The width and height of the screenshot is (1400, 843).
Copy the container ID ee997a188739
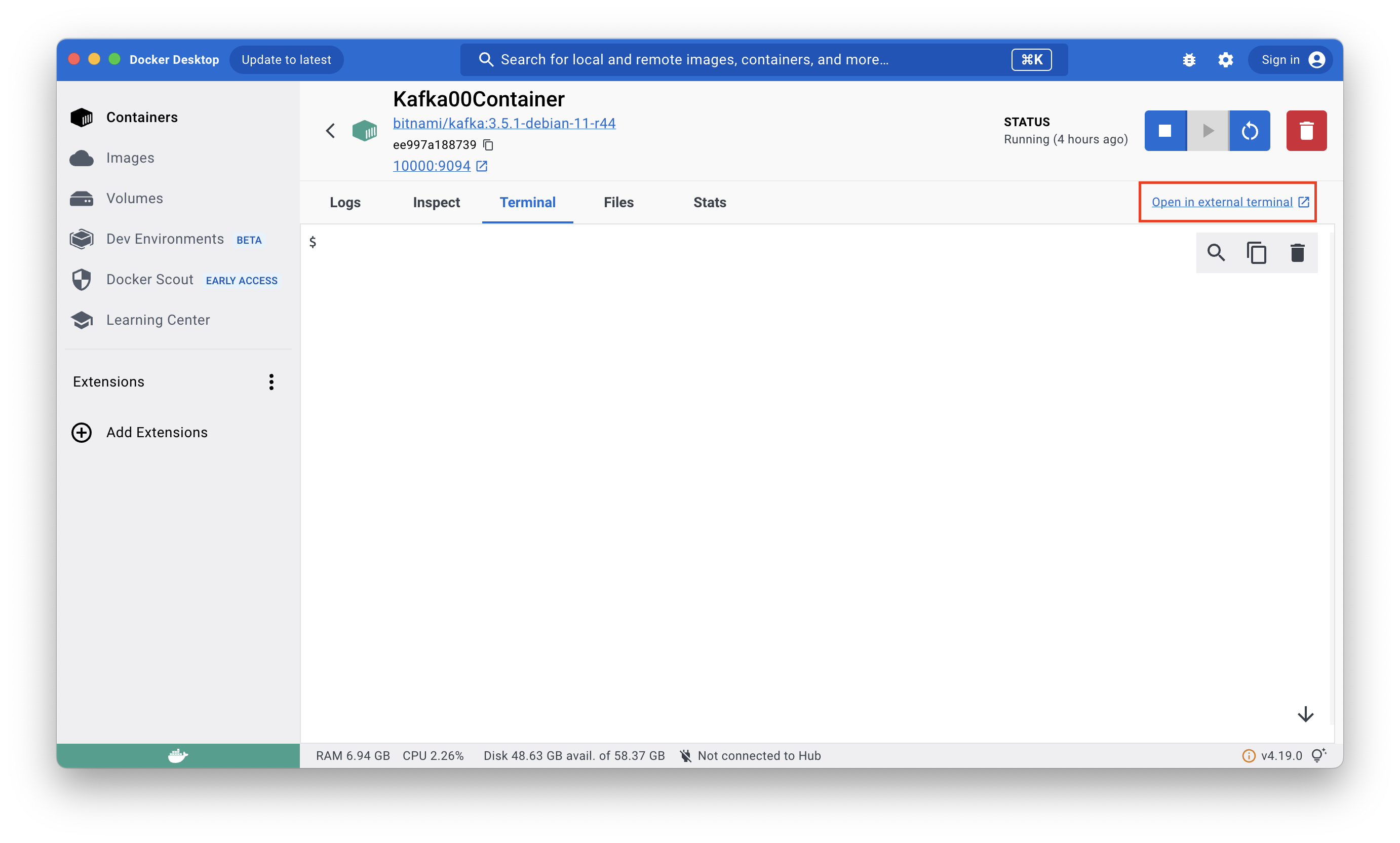[x=488, y=145]
